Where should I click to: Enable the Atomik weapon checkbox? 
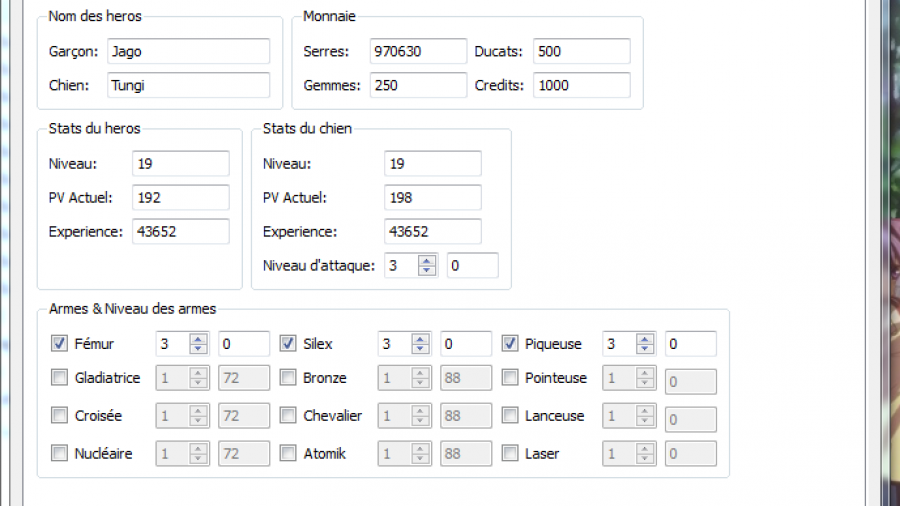[x=288, y=454]
